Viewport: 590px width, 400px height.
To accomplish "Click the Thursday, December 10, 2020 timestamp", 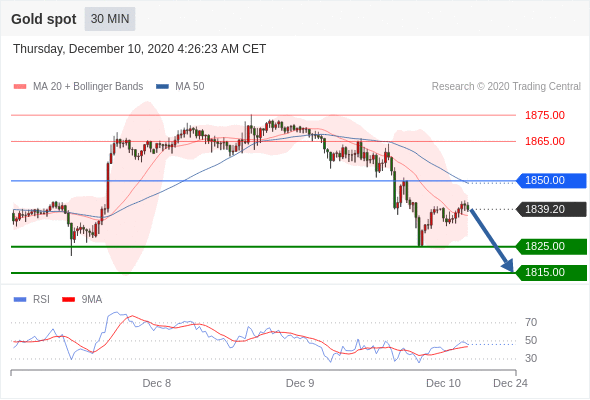I will 140,49.
